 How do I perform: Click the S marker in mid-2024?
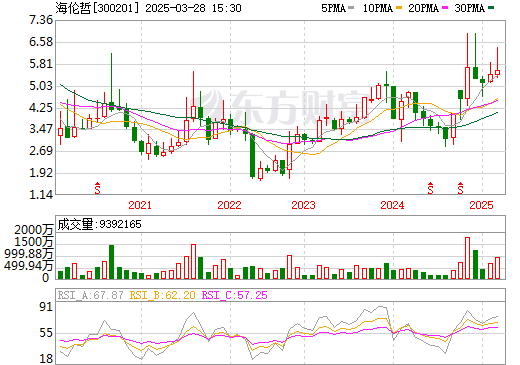coord(430,188)
